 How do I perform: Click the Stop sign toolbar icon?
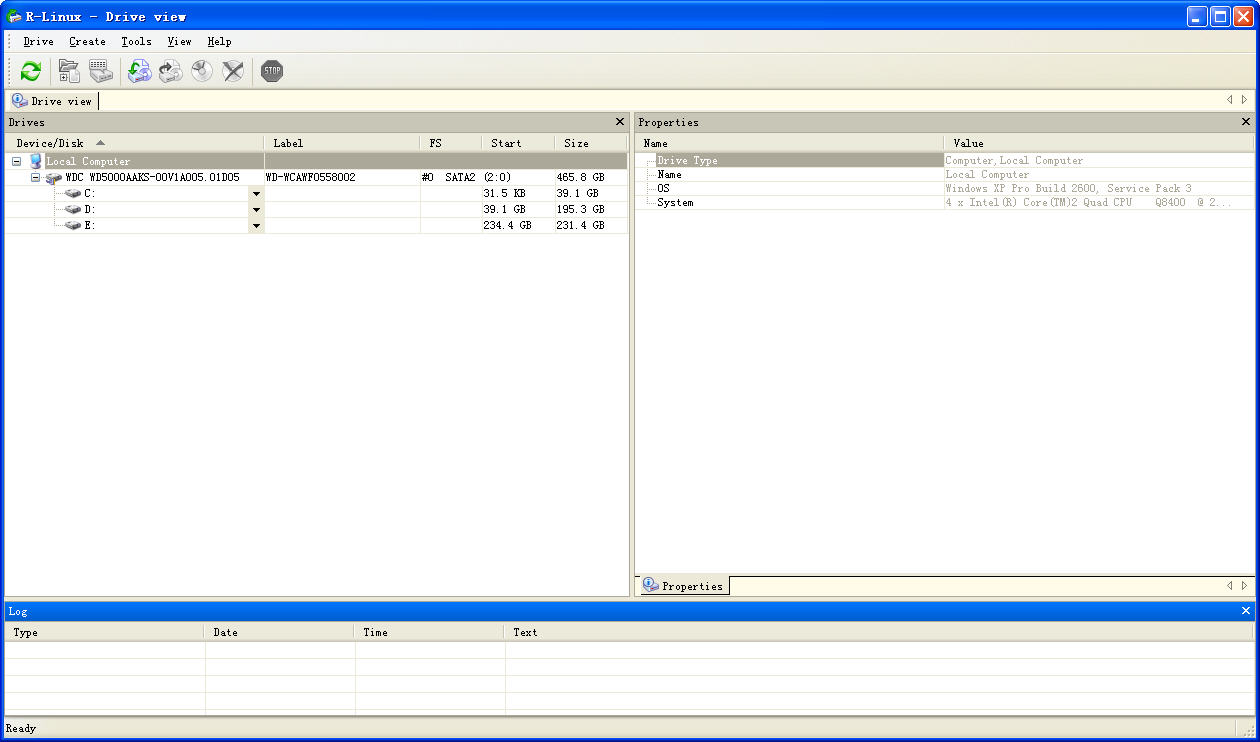272,71
